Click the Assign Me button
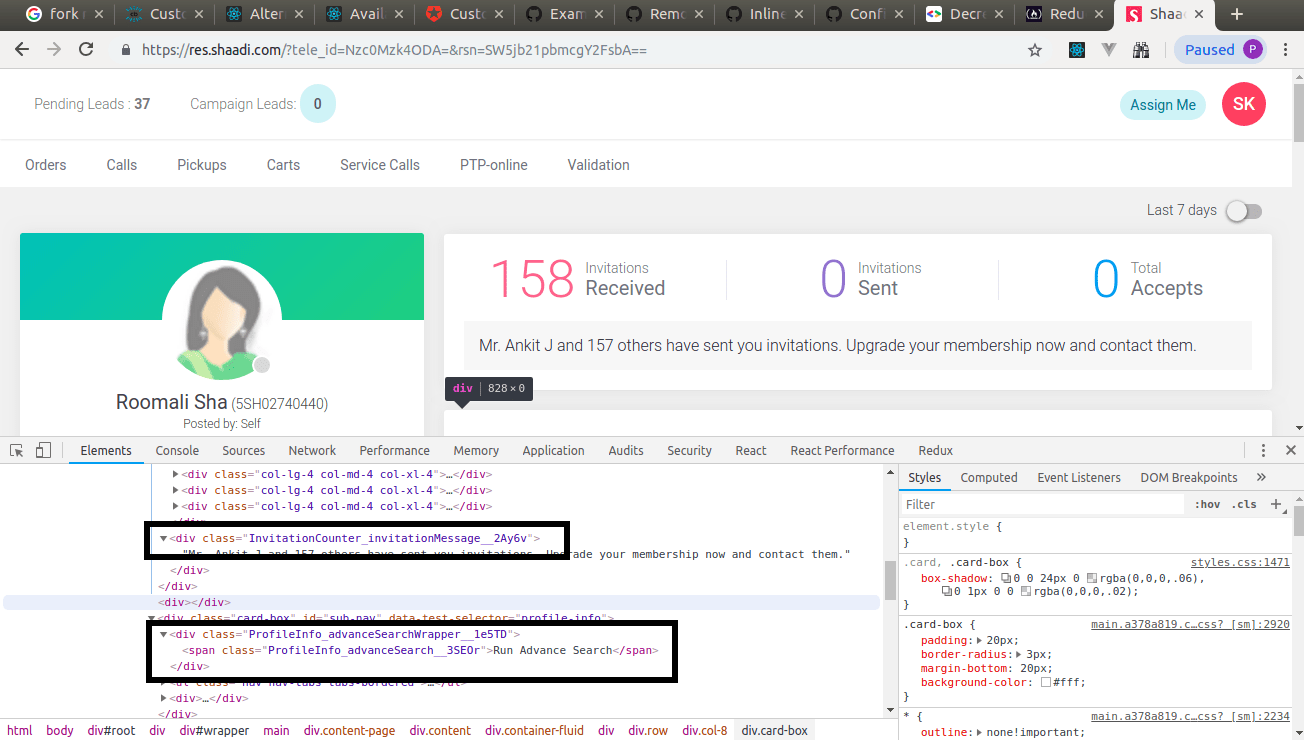The height and width of the screenshot is (740, 1304). tap(1163, 105)
